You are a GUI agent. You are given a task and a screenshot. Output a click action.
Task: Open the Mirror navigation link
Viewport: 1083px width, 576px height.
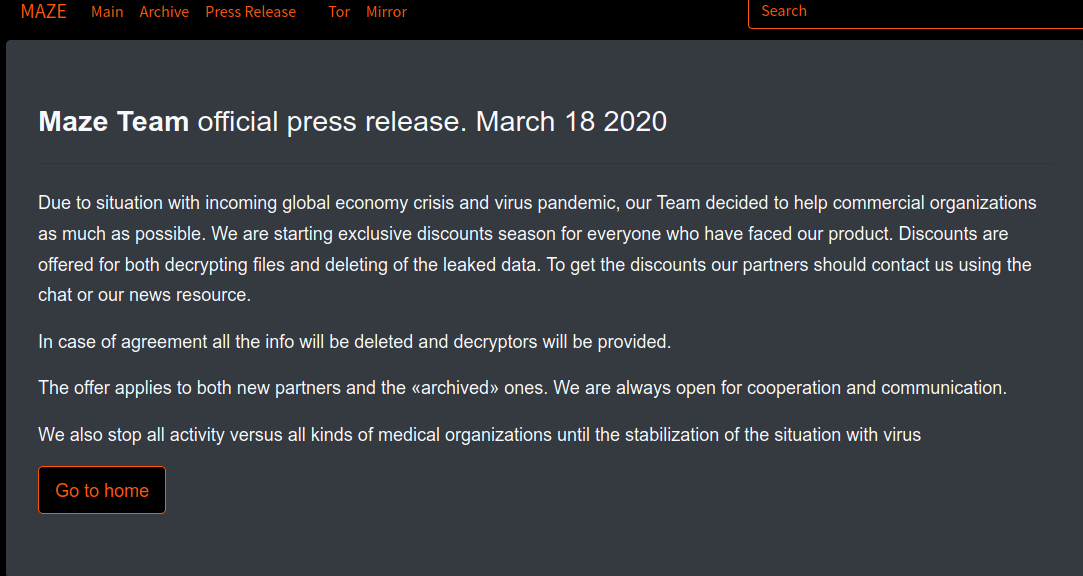386,12
